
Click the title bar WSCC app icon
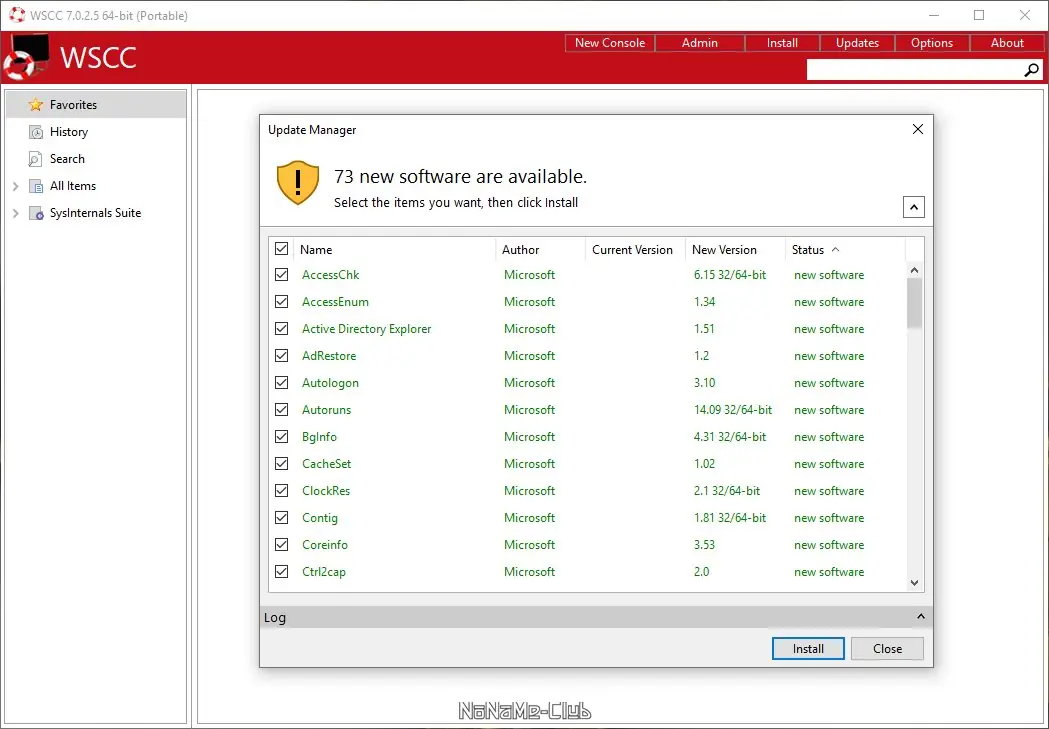point(17,15)
